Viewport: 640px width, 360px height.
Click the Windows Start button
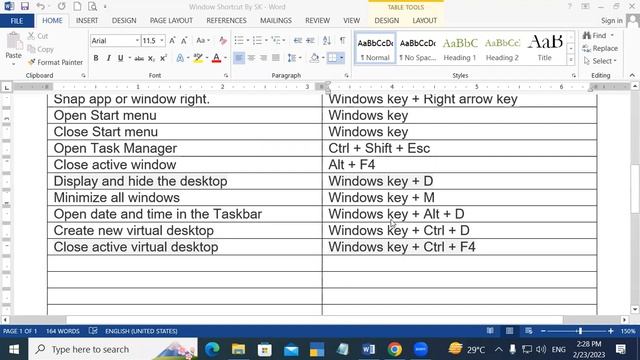pos(14,349)
